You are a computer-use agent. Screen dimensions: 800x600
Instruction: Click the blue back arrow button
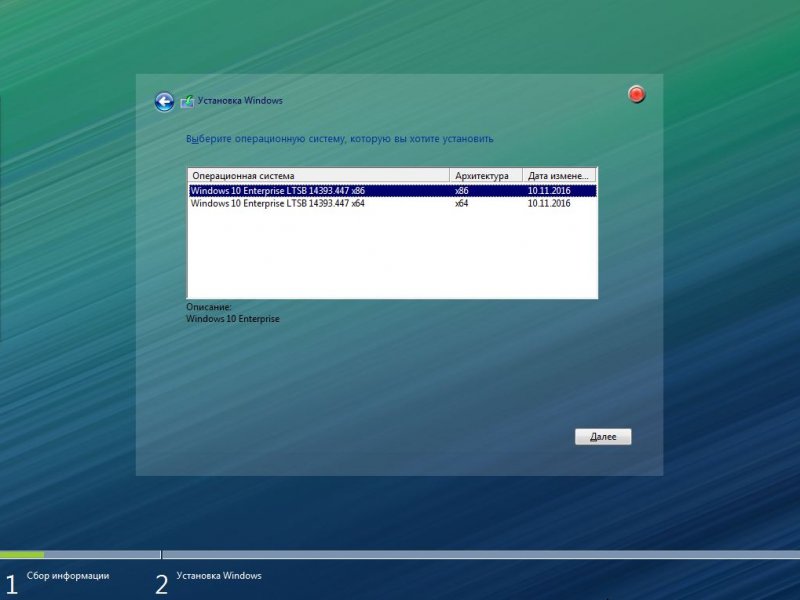click(164, 101)
